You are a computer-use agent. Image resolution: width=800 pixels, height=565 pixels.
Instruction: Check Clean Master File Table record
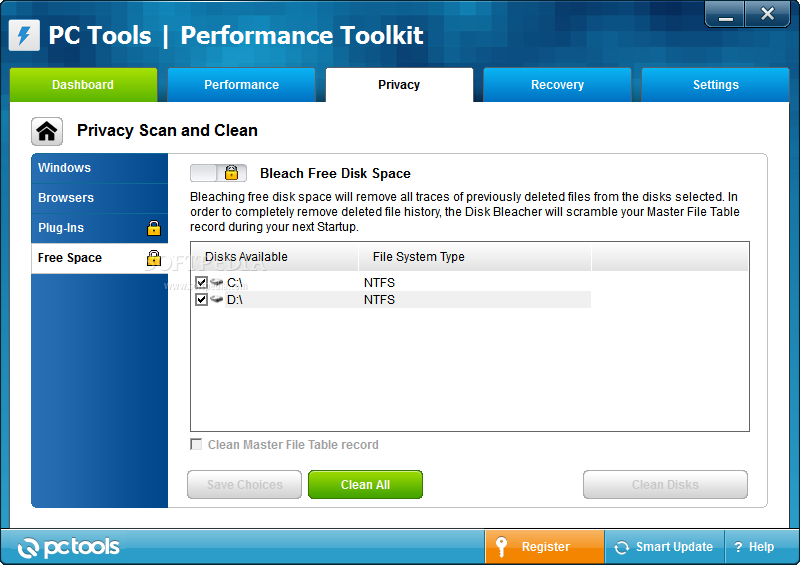click(196, 444)
